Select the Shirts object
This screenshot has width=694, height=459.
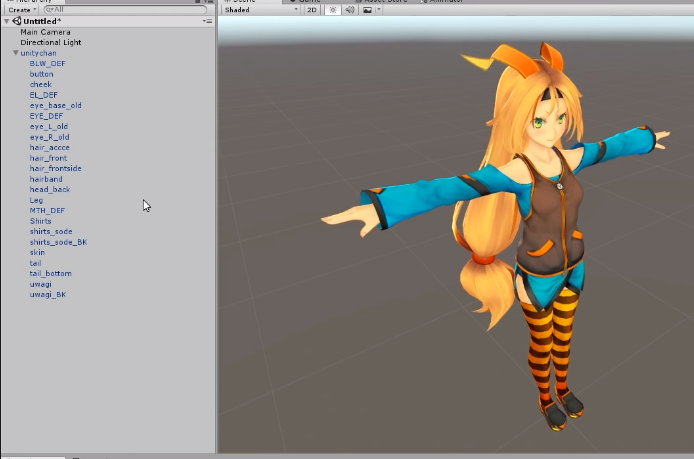coord(40,221)
